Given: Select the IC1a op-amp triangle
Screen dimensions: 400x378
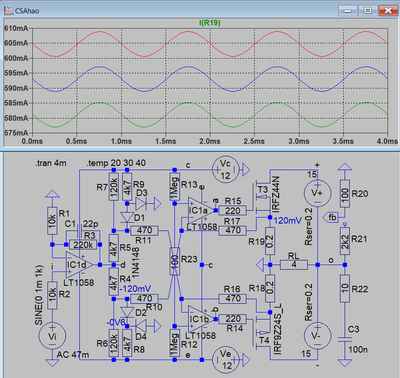Looking at the screenshot, I should pyautogui.click(x=201, y=211).
